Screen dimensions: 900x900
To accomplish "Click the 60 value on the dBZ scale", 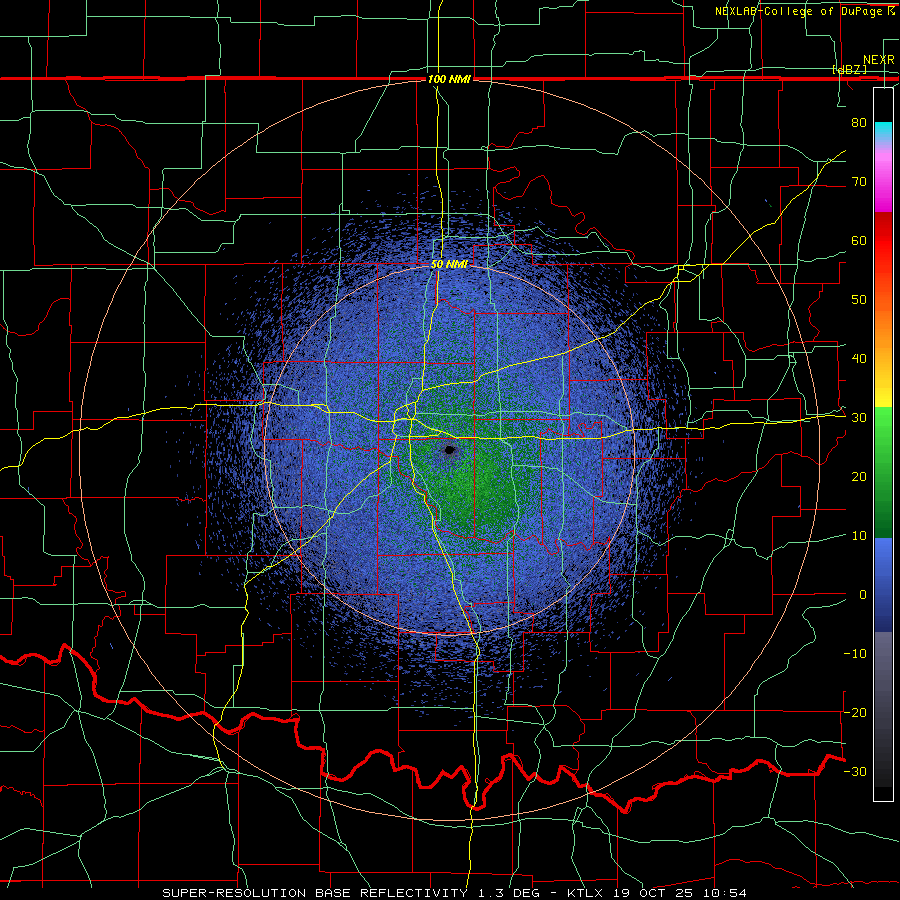I will (x=859, y=240).
